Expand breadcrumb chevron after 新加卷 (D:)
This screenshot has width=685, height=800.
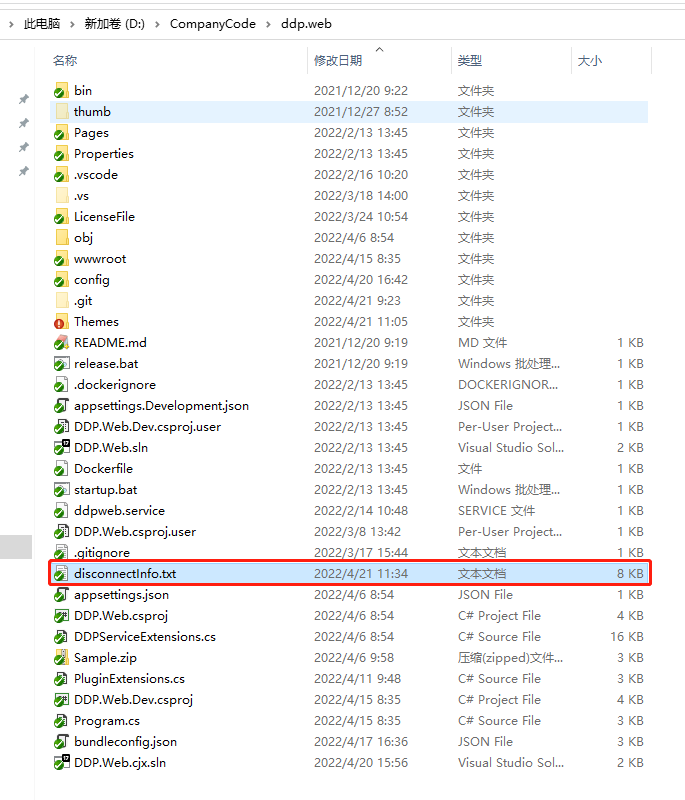(x=159, y=23)
